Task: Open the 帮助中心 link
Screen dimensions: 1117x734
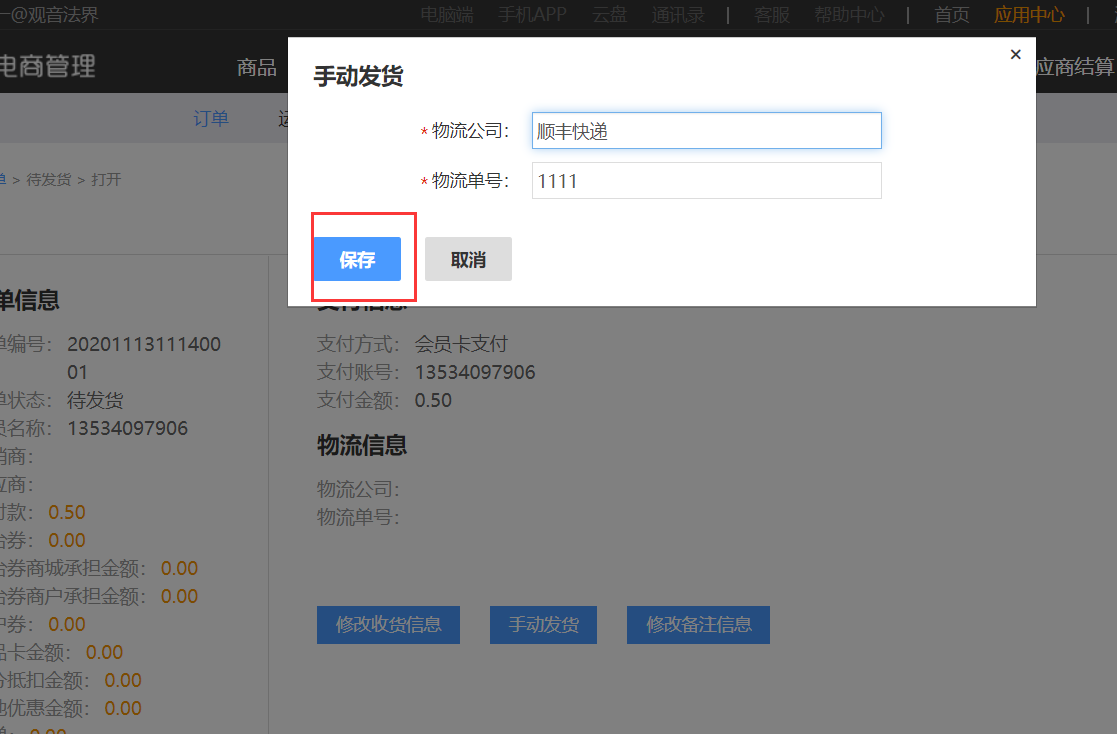Action: click(849, 14)
